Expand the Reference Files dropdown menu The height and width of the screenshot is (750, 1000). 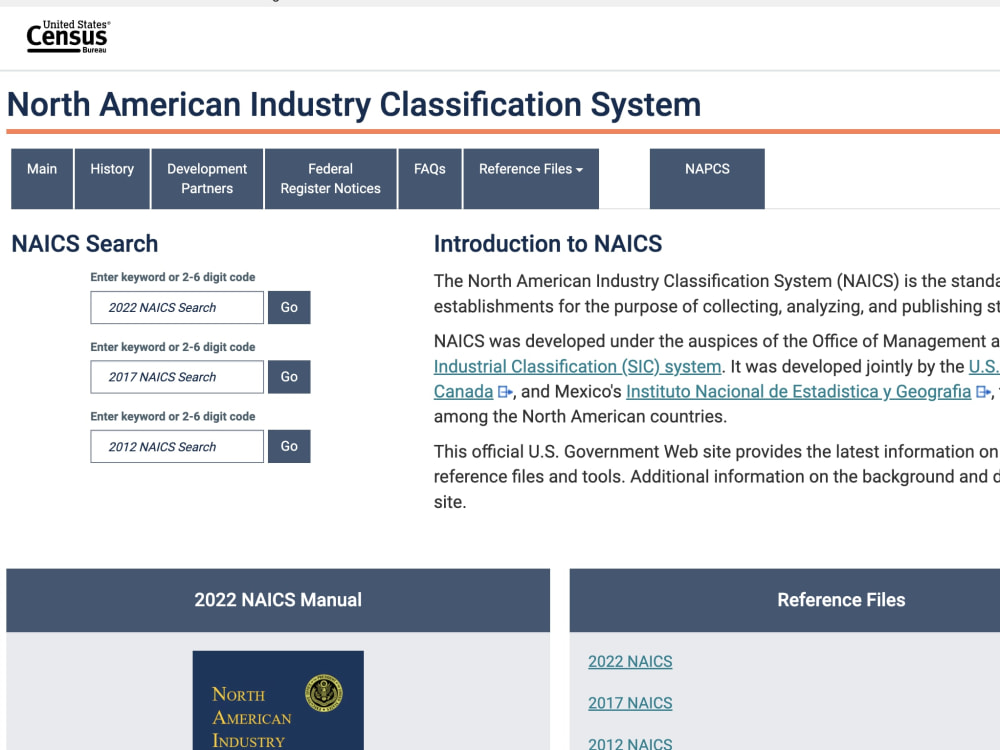[x=531, y=179]
